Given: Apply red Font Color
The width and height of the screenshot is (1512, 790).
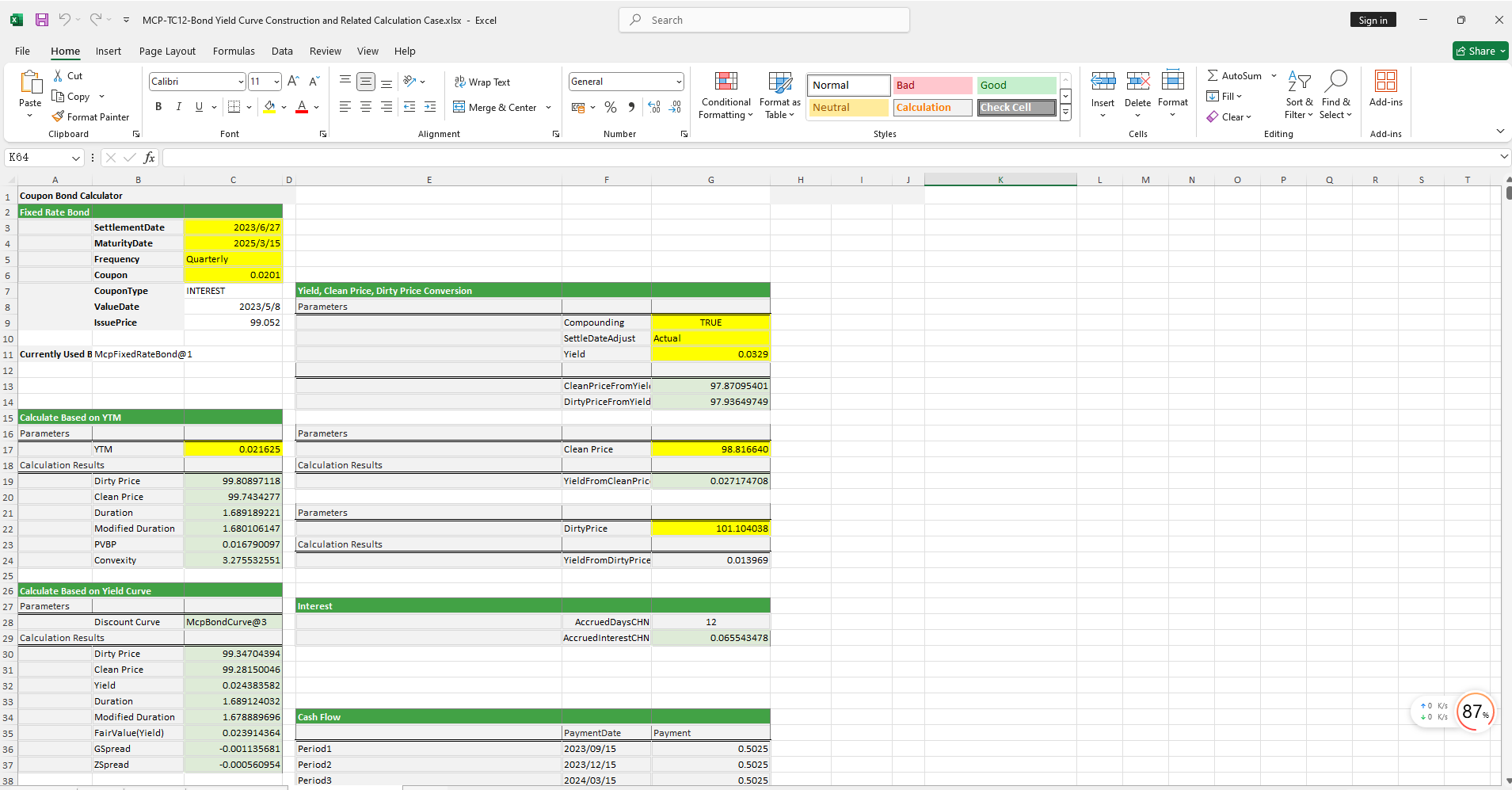Looking at the screenshot, I should pos(302,106).
